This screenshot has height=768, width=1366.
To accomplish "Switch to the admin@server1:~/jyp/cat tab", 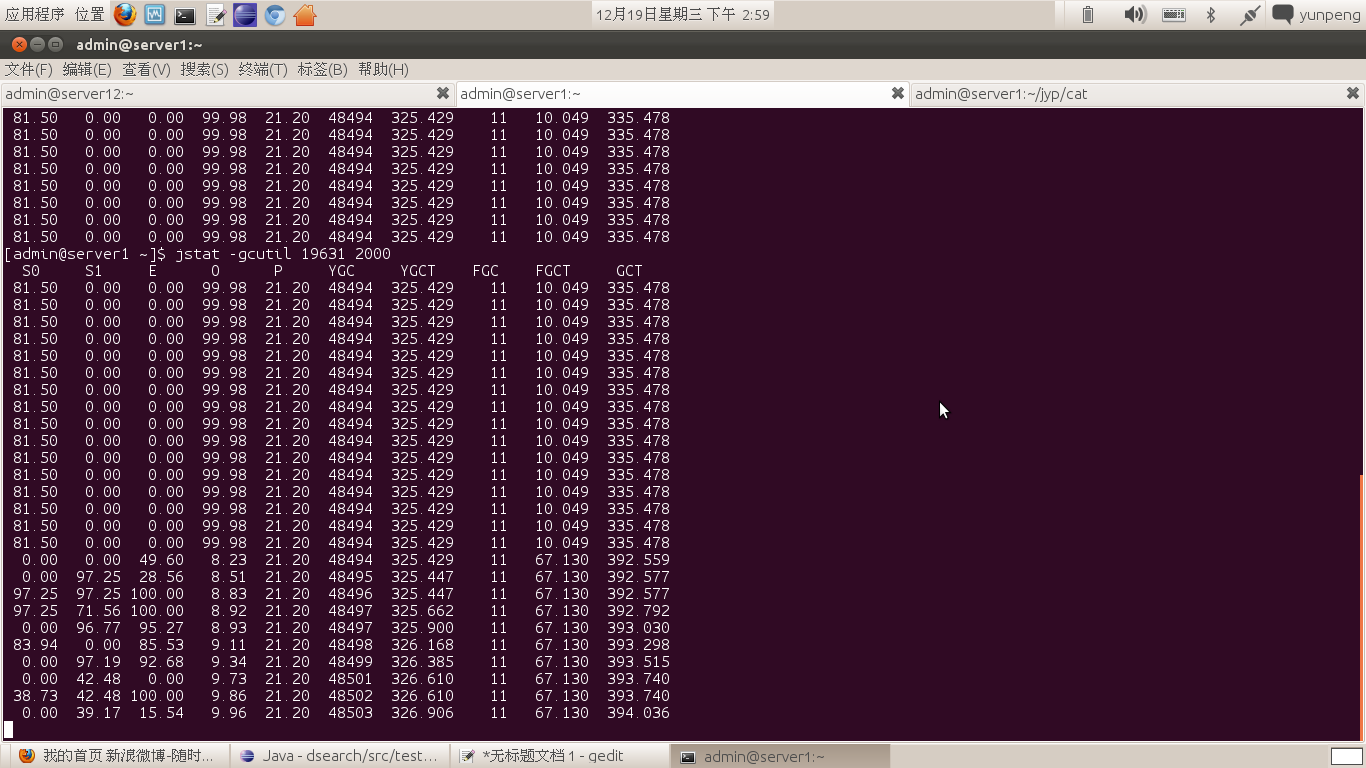I will point(1138,94).
